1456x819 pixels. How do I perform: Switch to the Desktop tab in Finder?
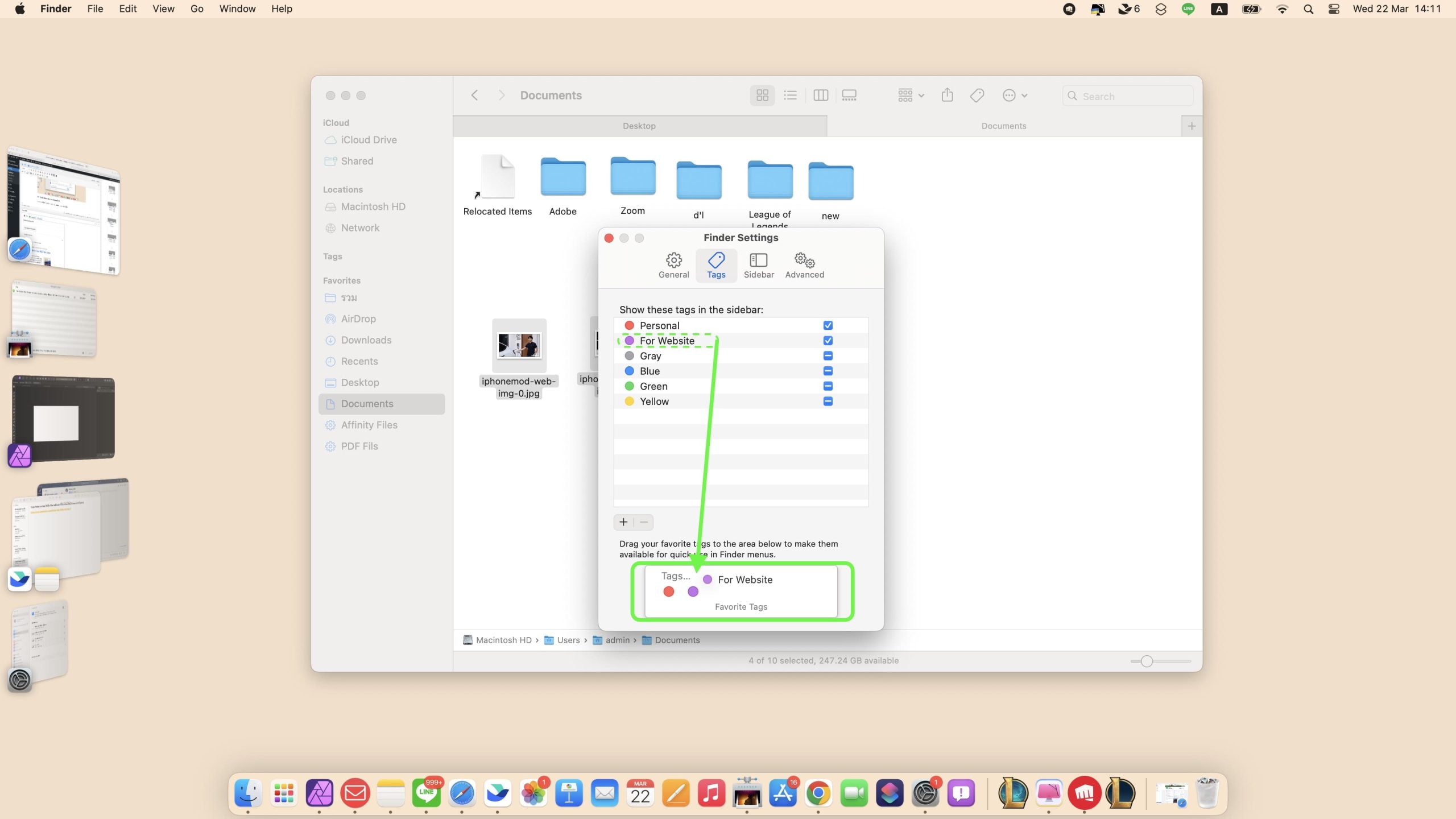click(x=639, y=126)
